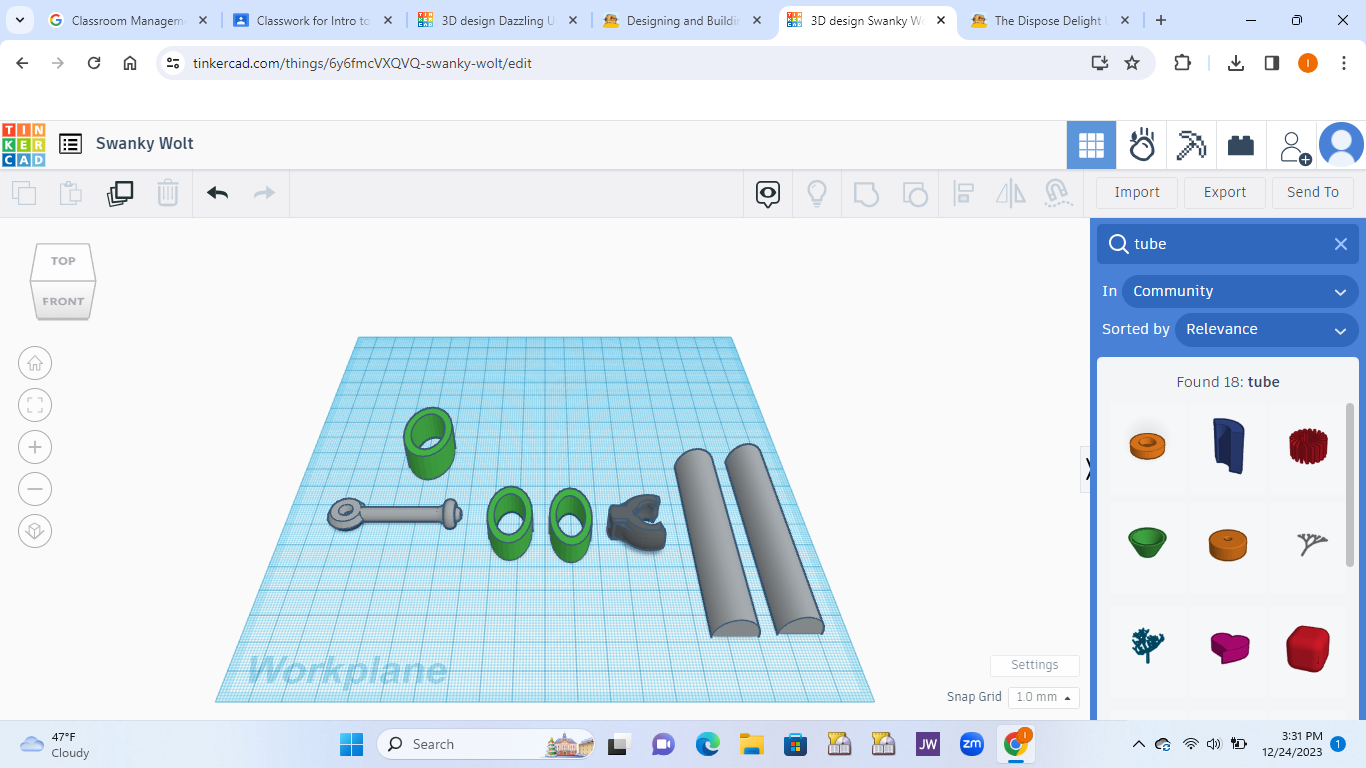1366x768 pixels.
Task: Click the shapes panel vertical scrollbar
Action: point(1350,483)
